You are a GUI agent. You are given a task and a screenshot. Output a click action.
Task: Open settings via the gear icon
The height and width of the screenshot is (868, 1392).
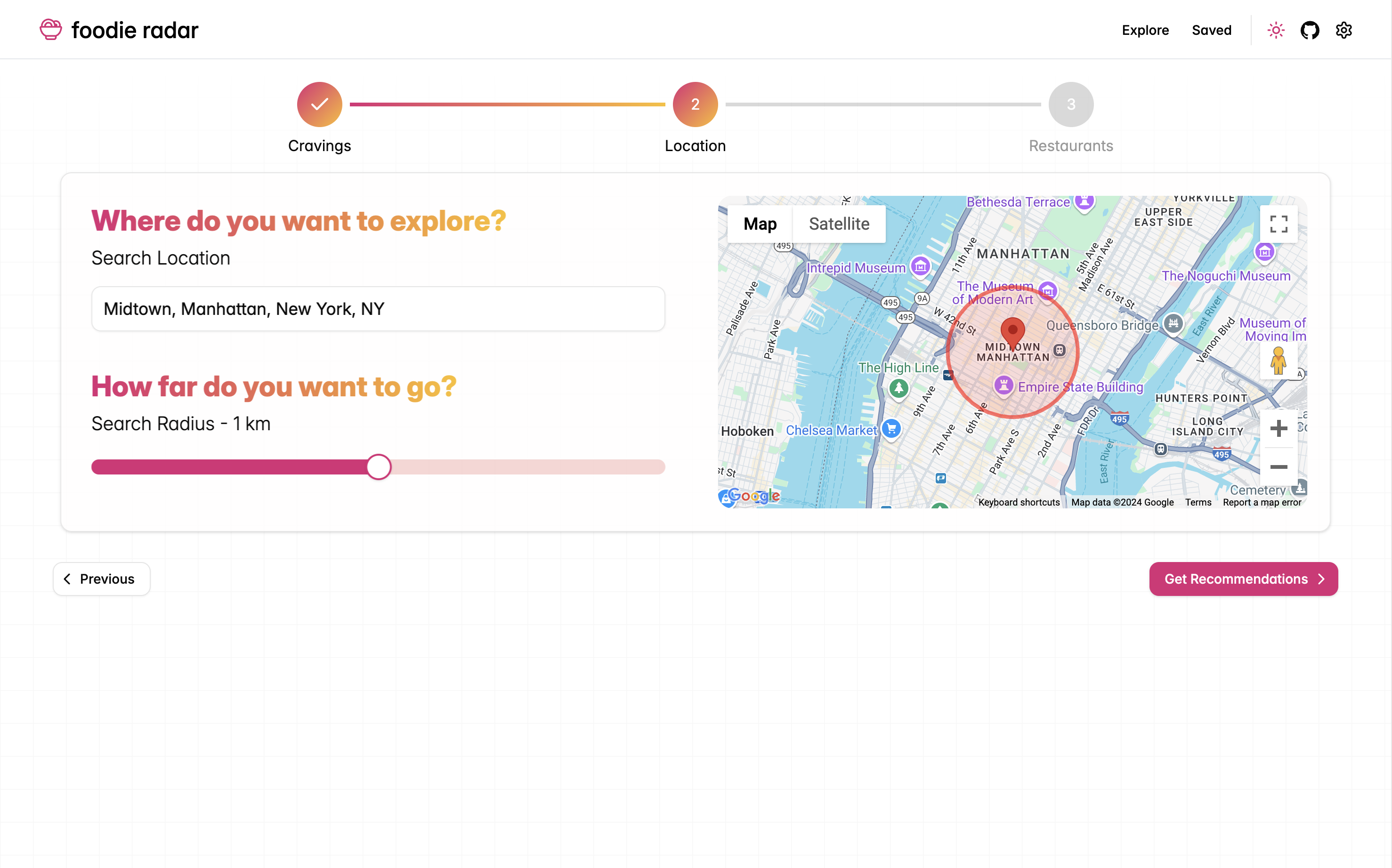pos(1343,30)
